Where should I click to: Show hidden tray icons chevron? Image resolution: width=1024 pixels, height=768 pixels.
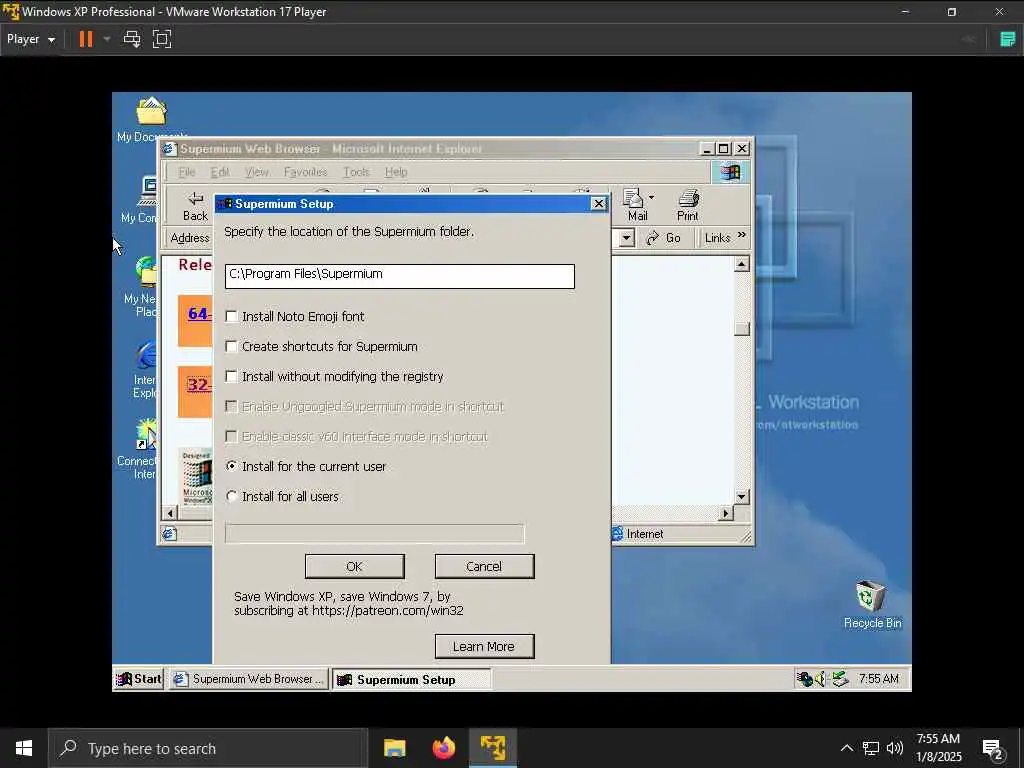pos(846,748)
